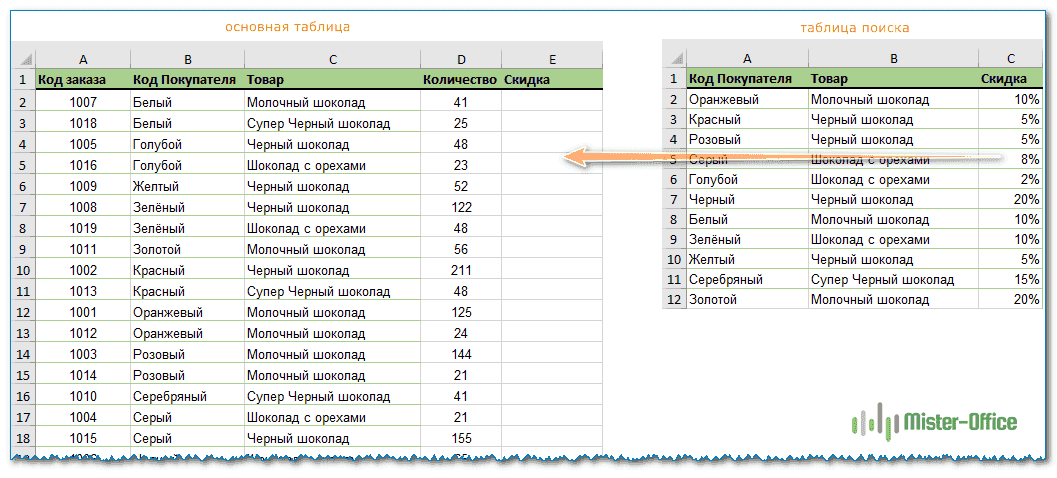1057x478 pixels.
Task: Select empty discount cell for order 1018
Action: 552,123
